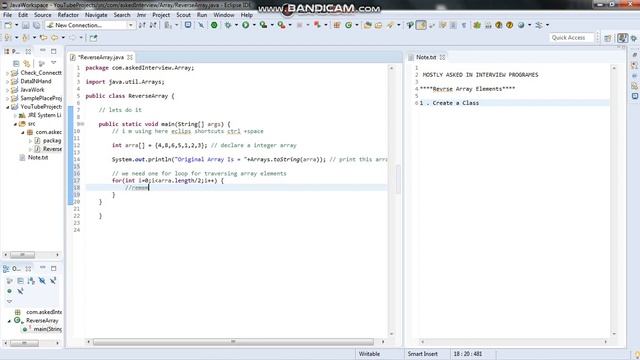The width and height of the screenshot is (640, 360).
Task: Expand the JavaWork project node
Action: (x=7, y=90)
